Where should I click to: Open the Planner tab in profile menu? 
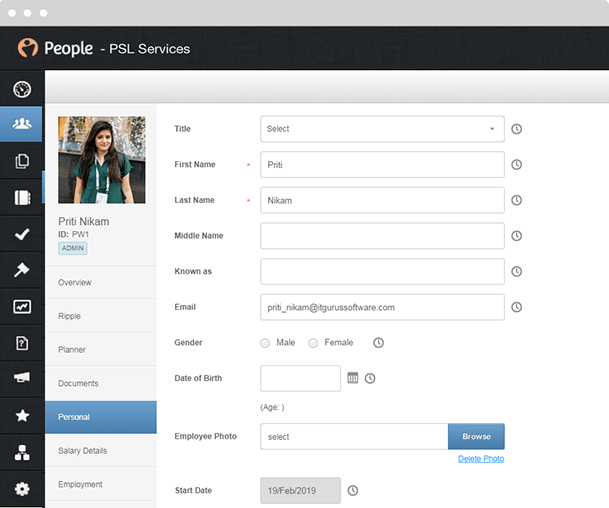tap(101, 350)
